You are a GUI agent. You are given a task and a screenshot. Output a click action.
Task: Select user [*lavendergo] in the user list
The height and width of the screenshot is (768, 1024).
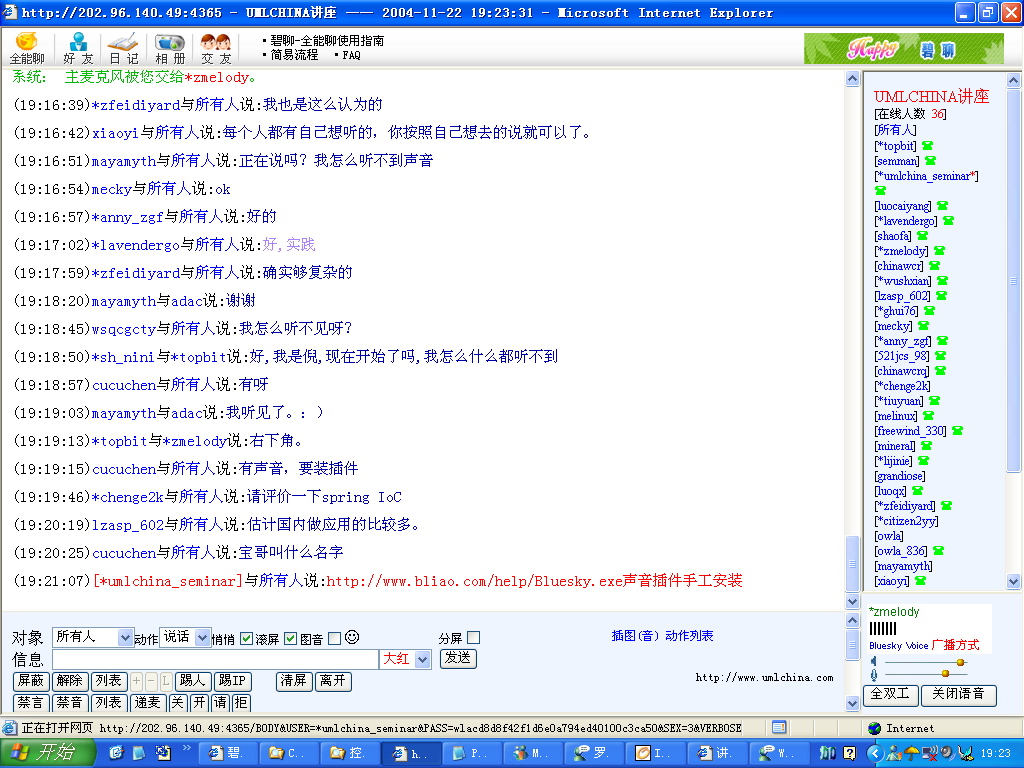(x=905, y=221)
